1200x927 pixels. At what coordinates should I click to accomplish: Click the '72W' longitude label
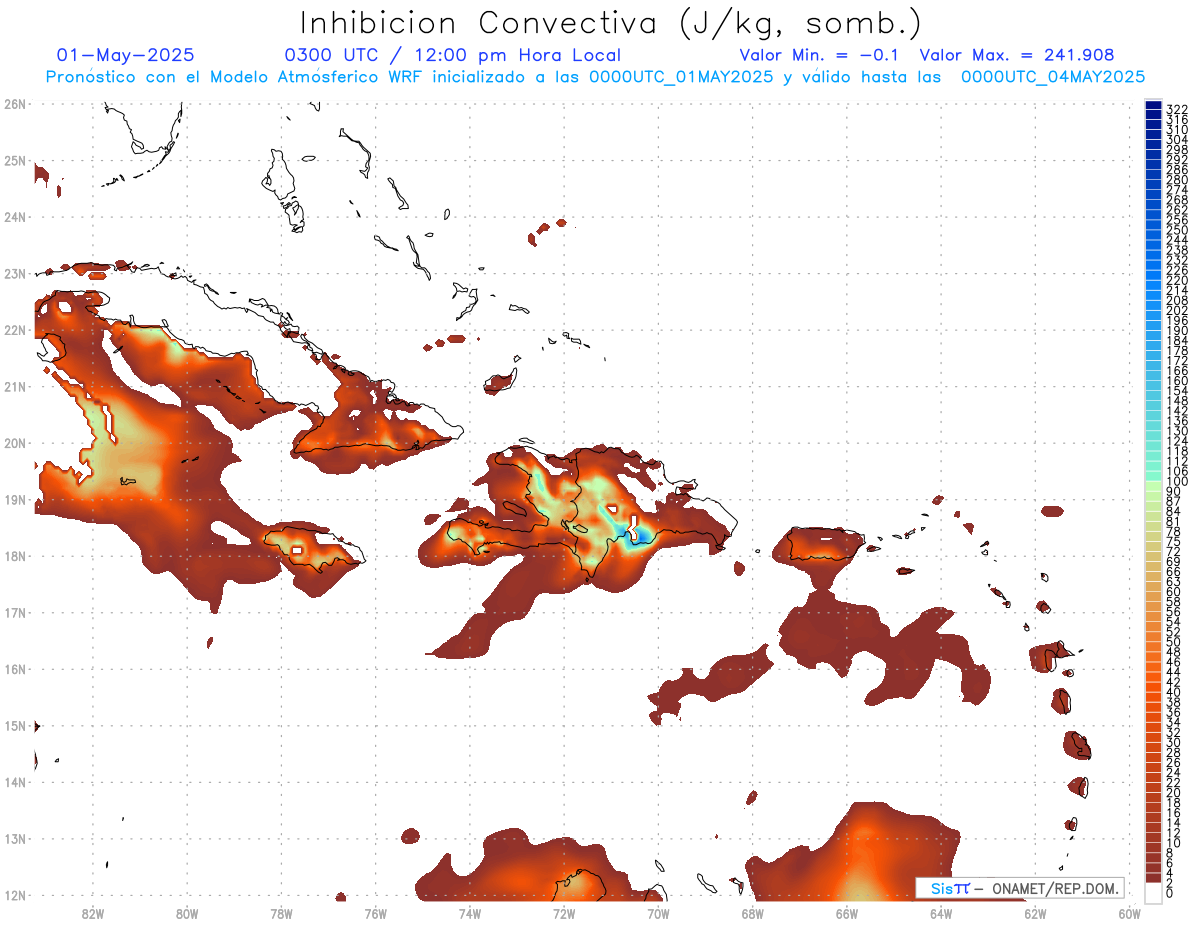point(564,912)
